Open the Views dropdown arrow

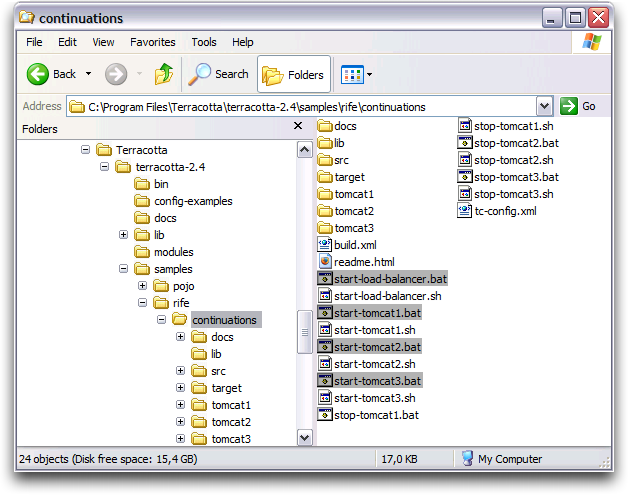click(x=370, y=74)
